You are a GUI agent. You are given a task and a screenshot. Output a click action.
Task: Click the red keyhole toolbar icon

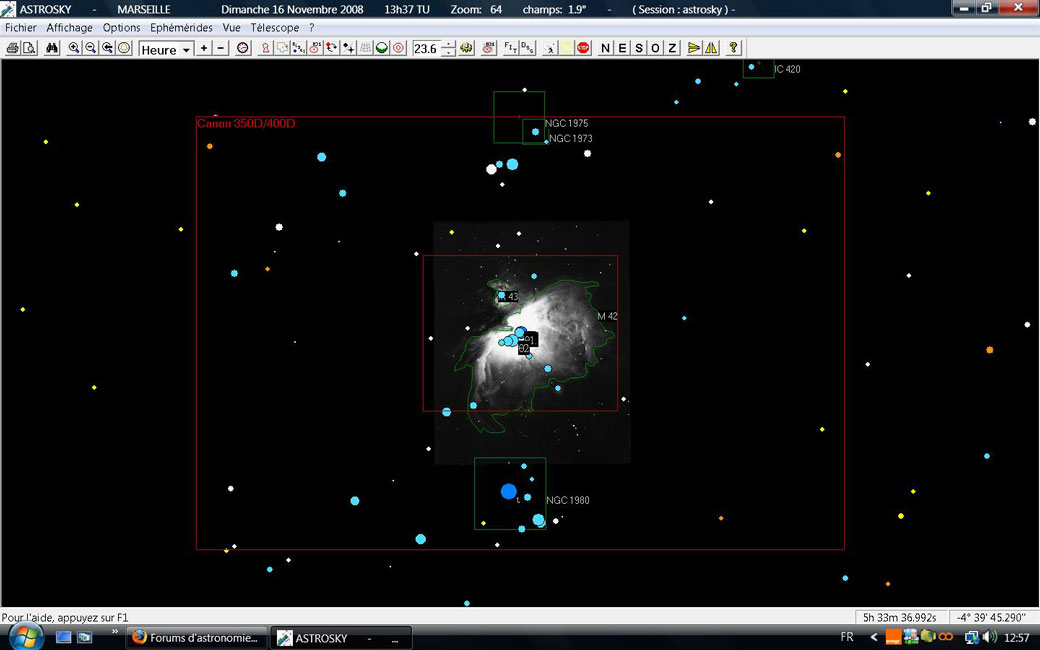pos(265,48)
